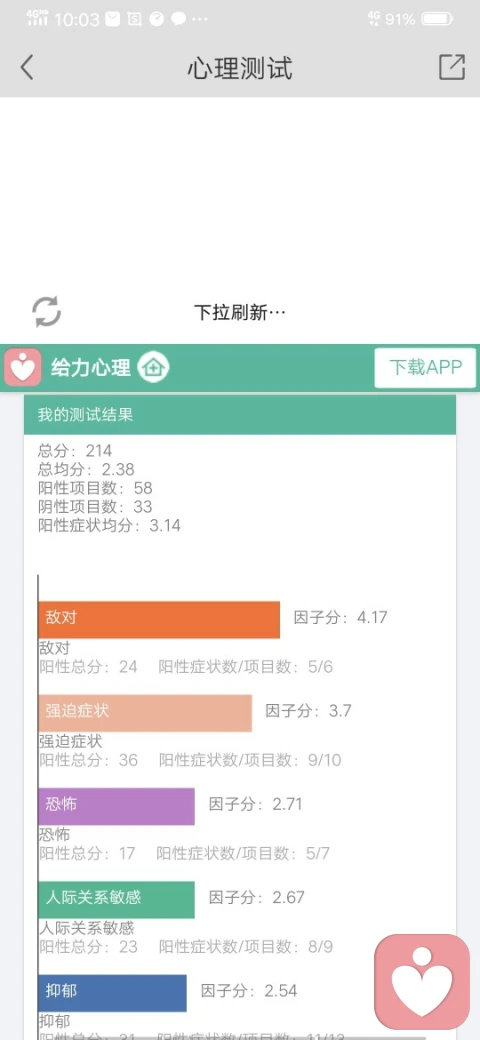
Task: Tap the 下拉刷新 text
Action: tap(240, 312)
